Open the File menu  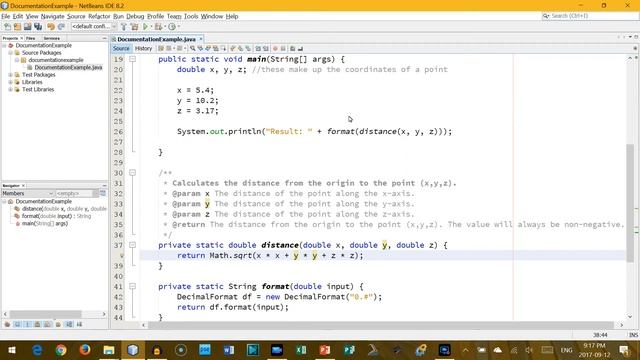(6, 16)
